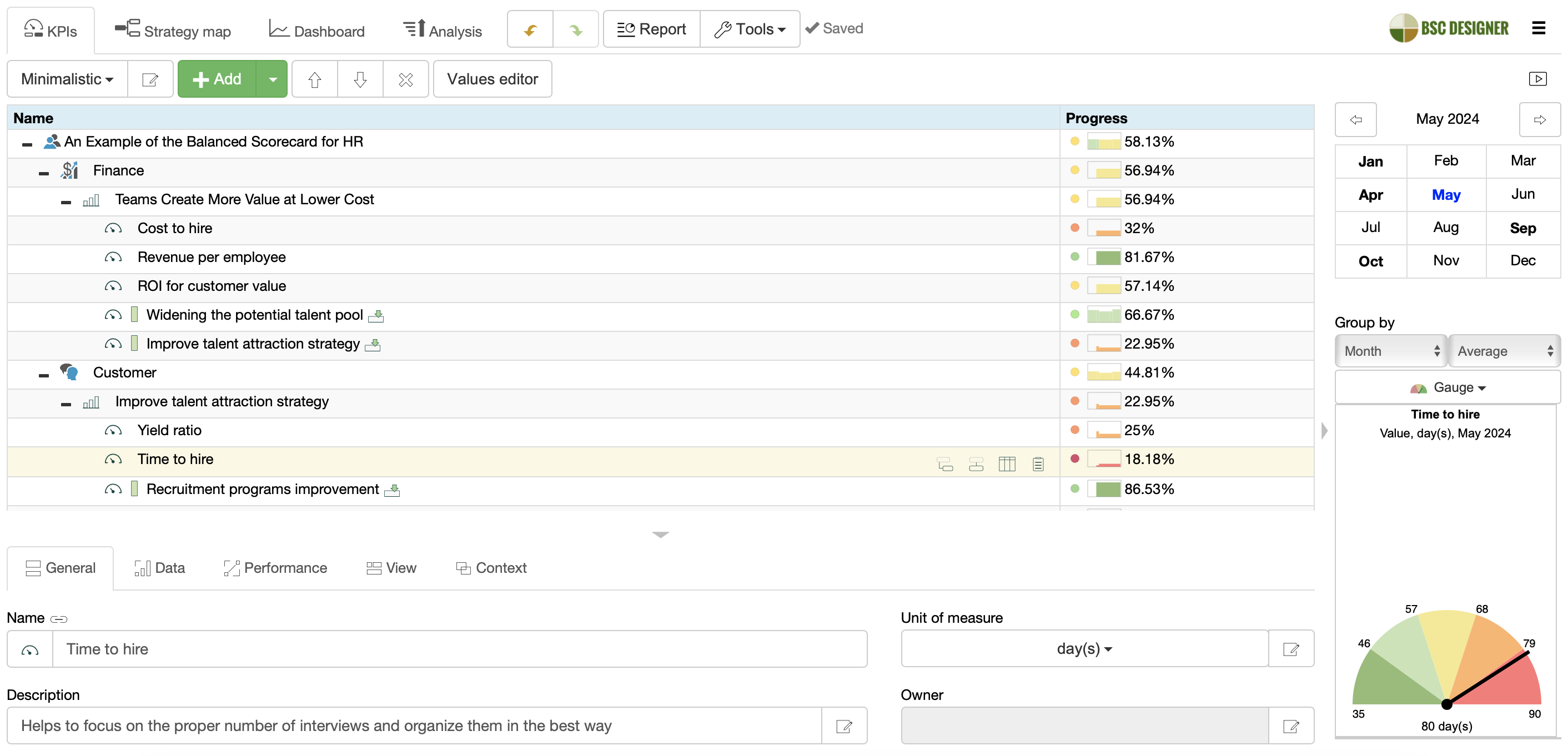The height and width of the screenshot is (756, 1568).
Task: Go to previous month arrow
Action: coord(1355,119)
